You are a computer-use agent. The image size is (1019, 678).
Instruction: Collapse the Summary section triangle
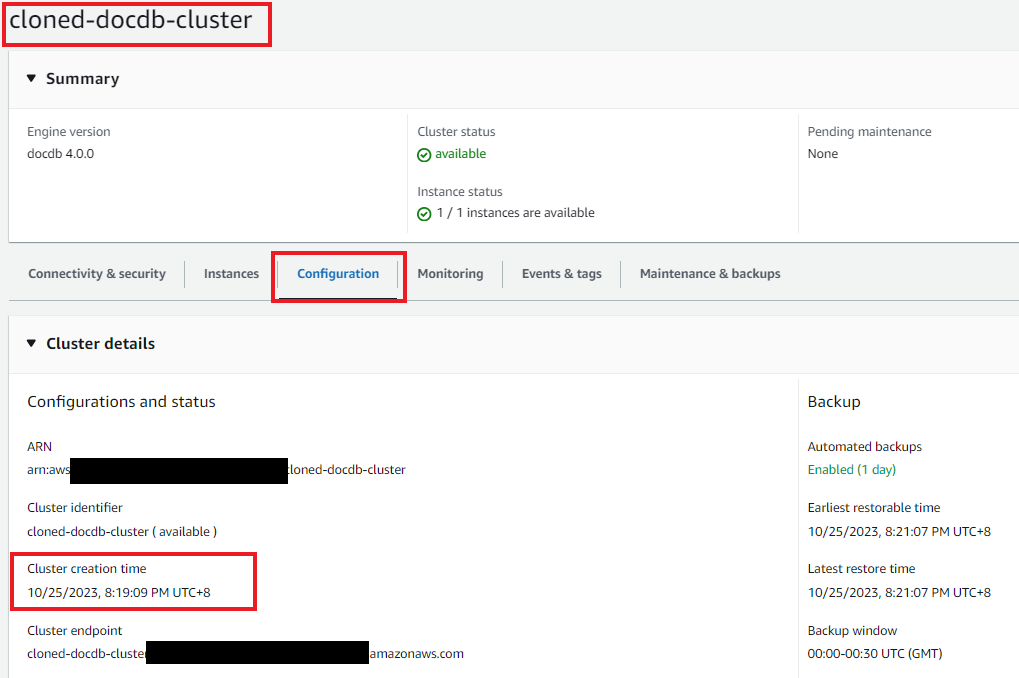point(31,79)
